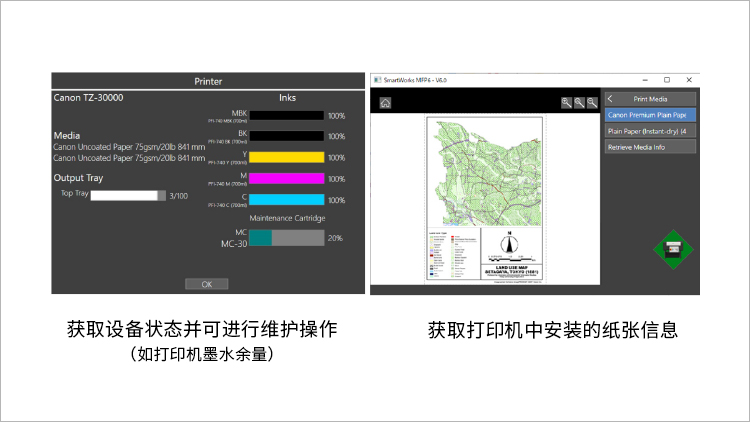The image size is (750, 422).
Task: Click the Printer dialog title bar
Action: (x=208, y=81)
